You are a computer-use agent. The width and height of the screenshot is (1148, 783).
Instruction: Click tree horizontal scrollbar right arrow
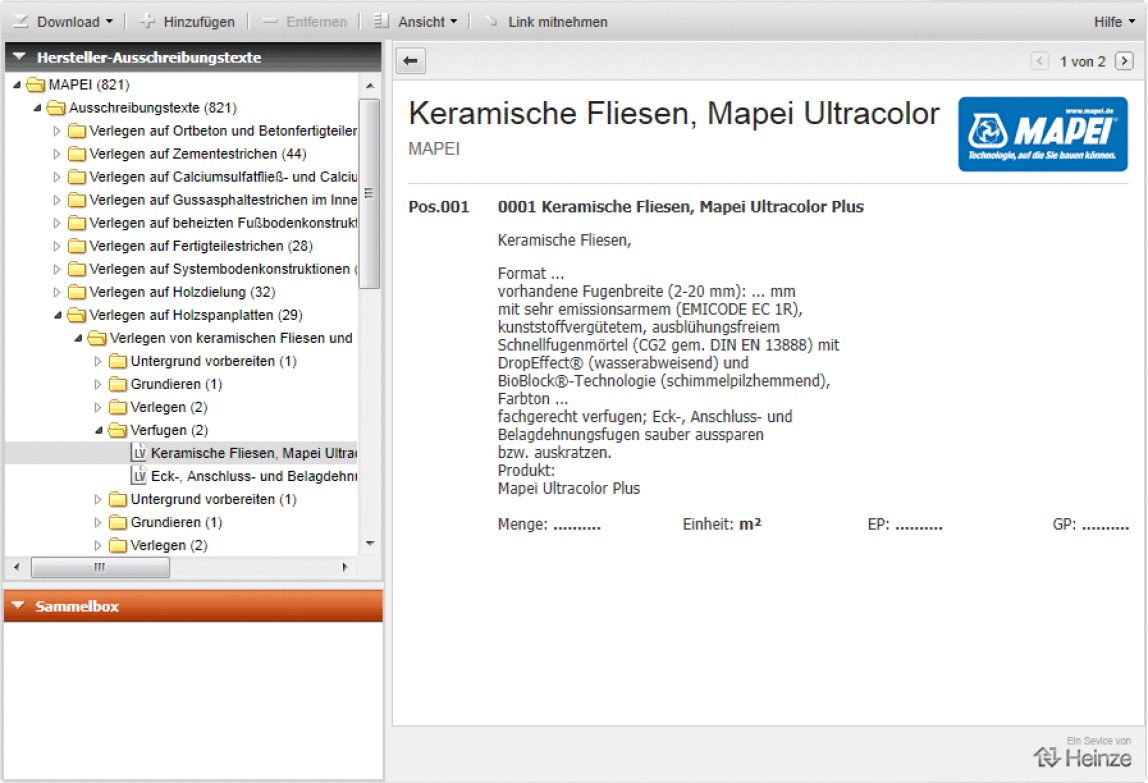[x=345, y=567]
